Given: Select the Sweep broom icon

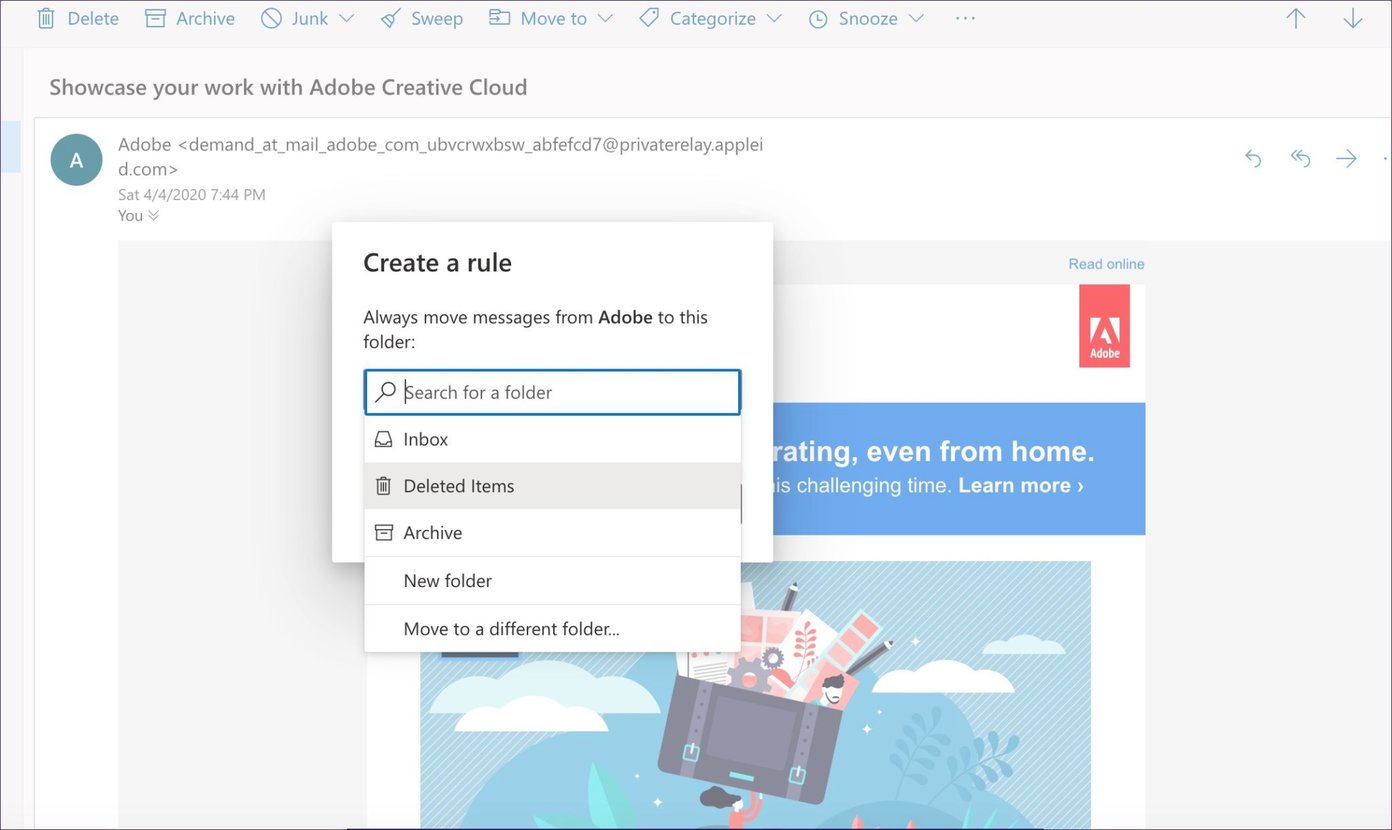Looking at the screenshot, I should [392, 17].
